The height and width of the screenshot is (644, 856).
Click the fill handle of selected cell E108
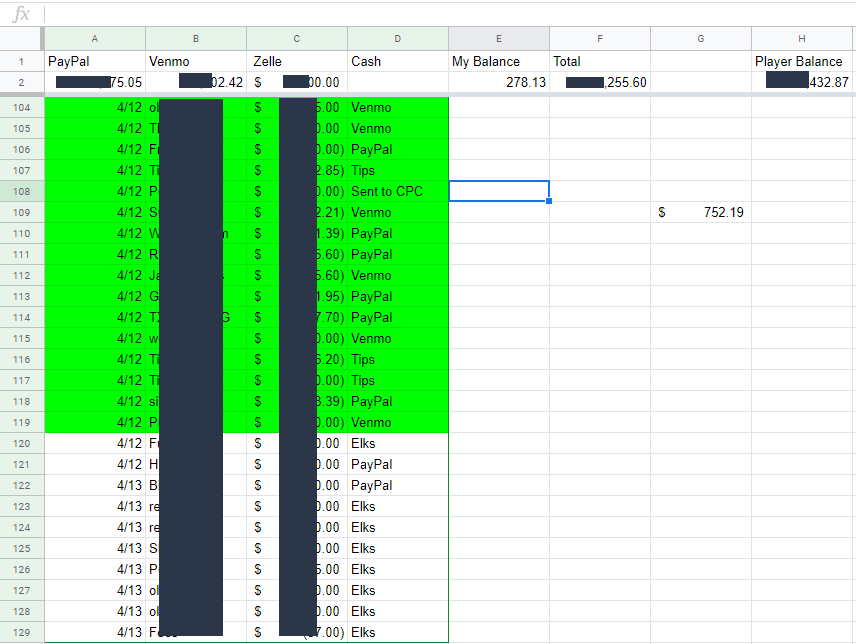click(549, 201)
